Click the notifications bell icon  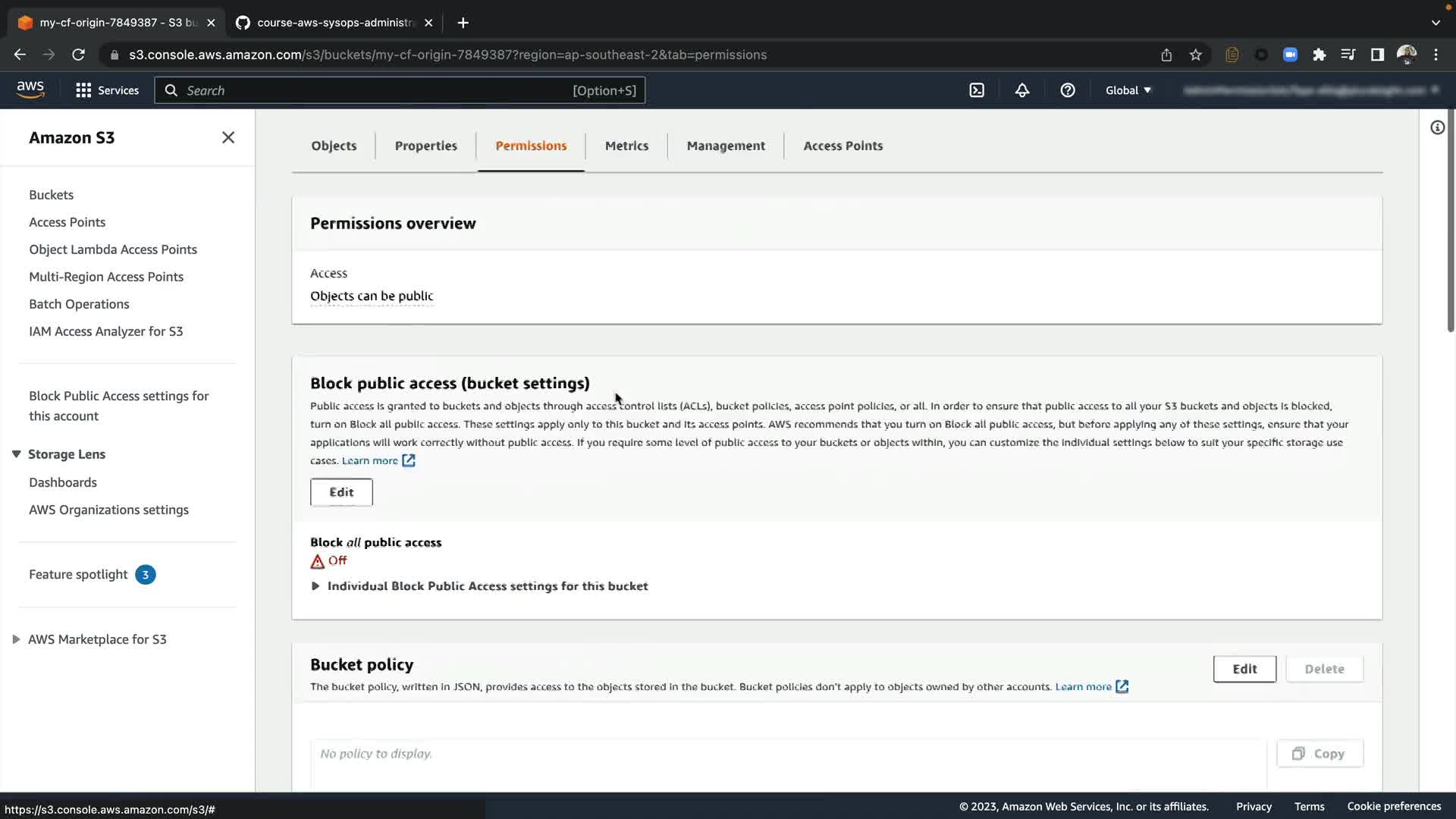pos(1022,90)
